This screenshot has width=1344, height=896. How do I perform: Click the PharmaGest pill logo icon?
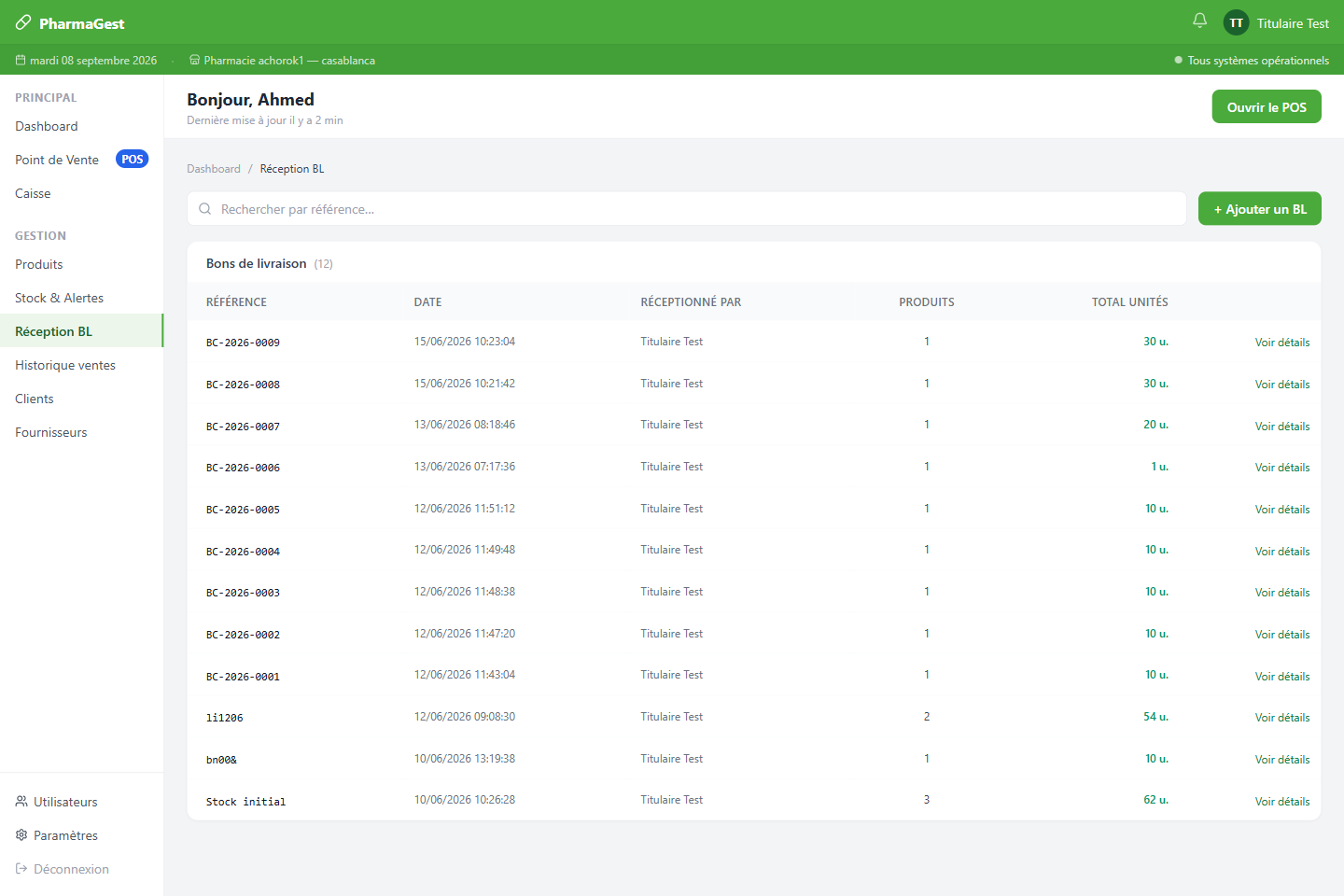(23, 22)
